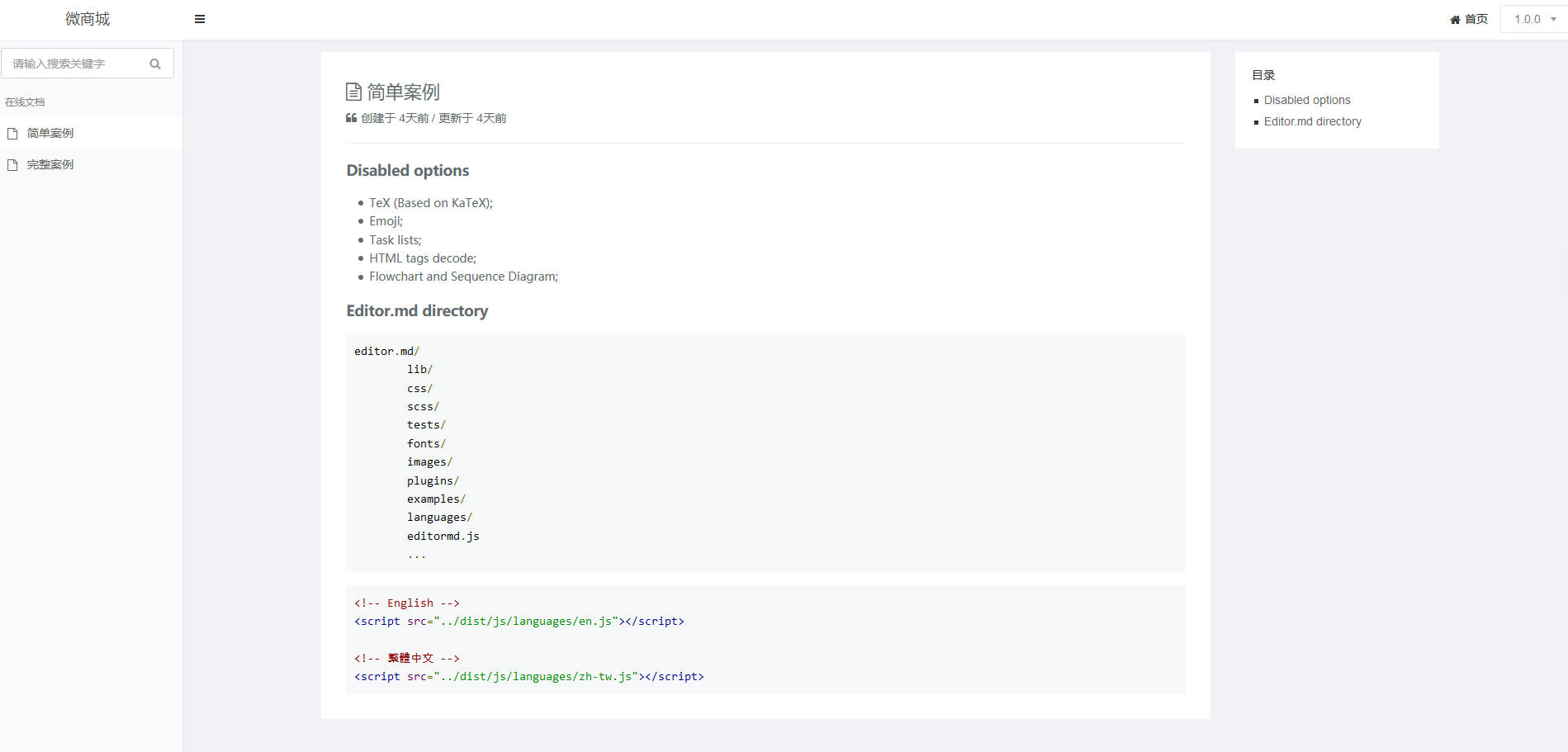Click the file icon before the 简单案例 heading
The height and width of the screenshot is (752, 1568).
click(x=353, y=92)
